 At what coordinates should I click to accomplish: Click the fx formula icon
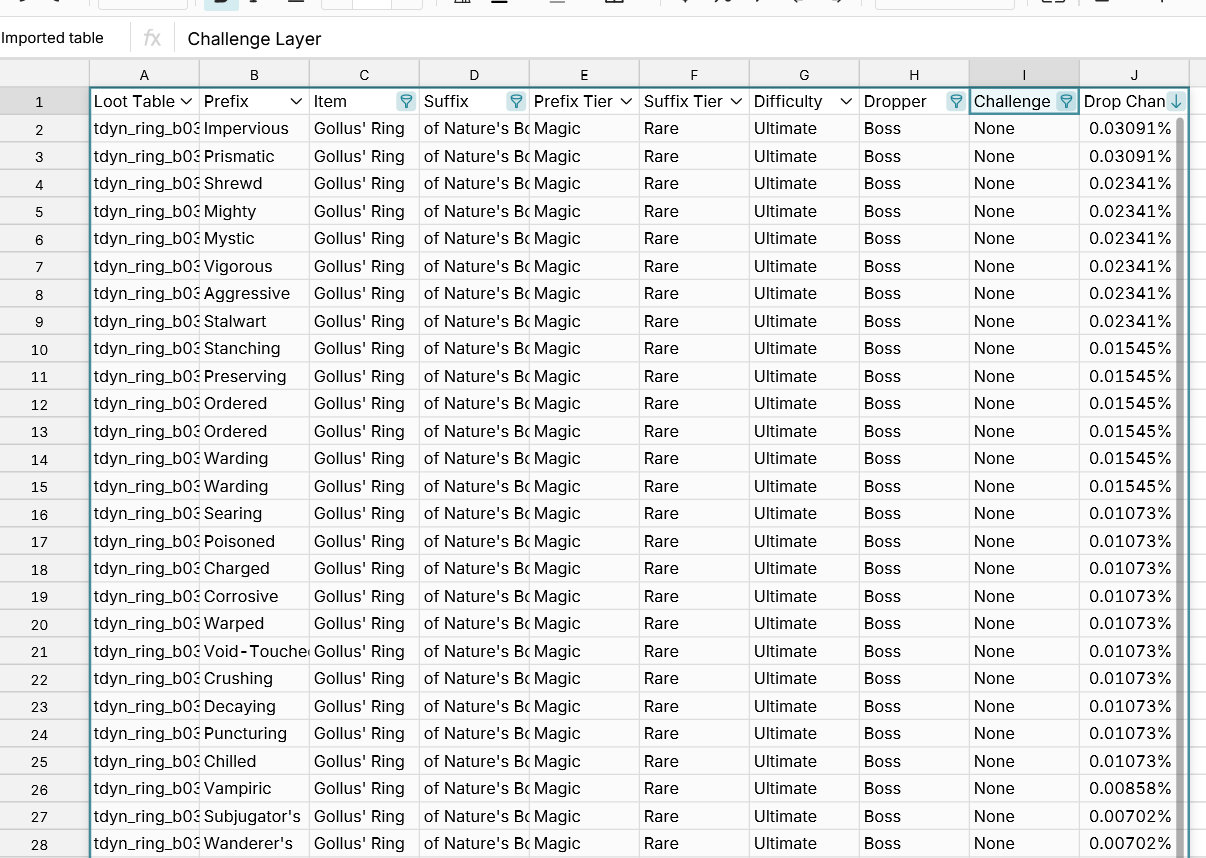coord(151,38)
